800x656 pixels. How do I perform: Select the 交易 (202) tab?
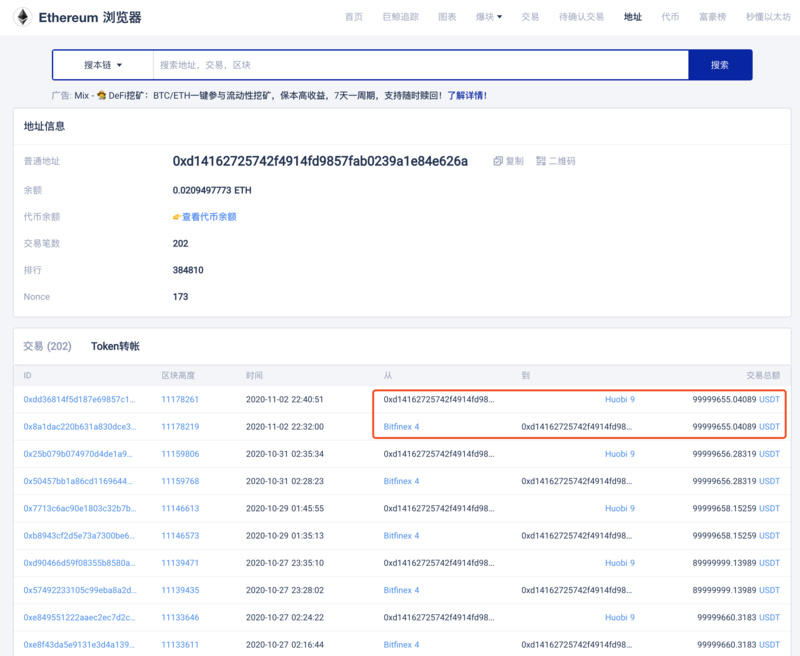click(x=47, y=346)
